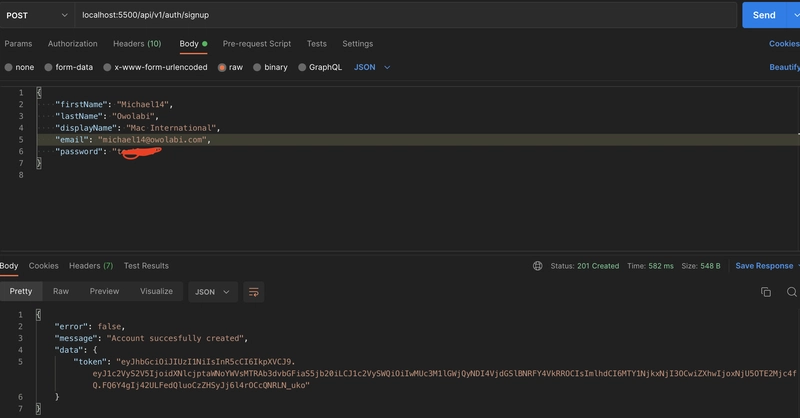800x418 pixels.
Task: Open the response Cookies tab
Action: (43, 266)
